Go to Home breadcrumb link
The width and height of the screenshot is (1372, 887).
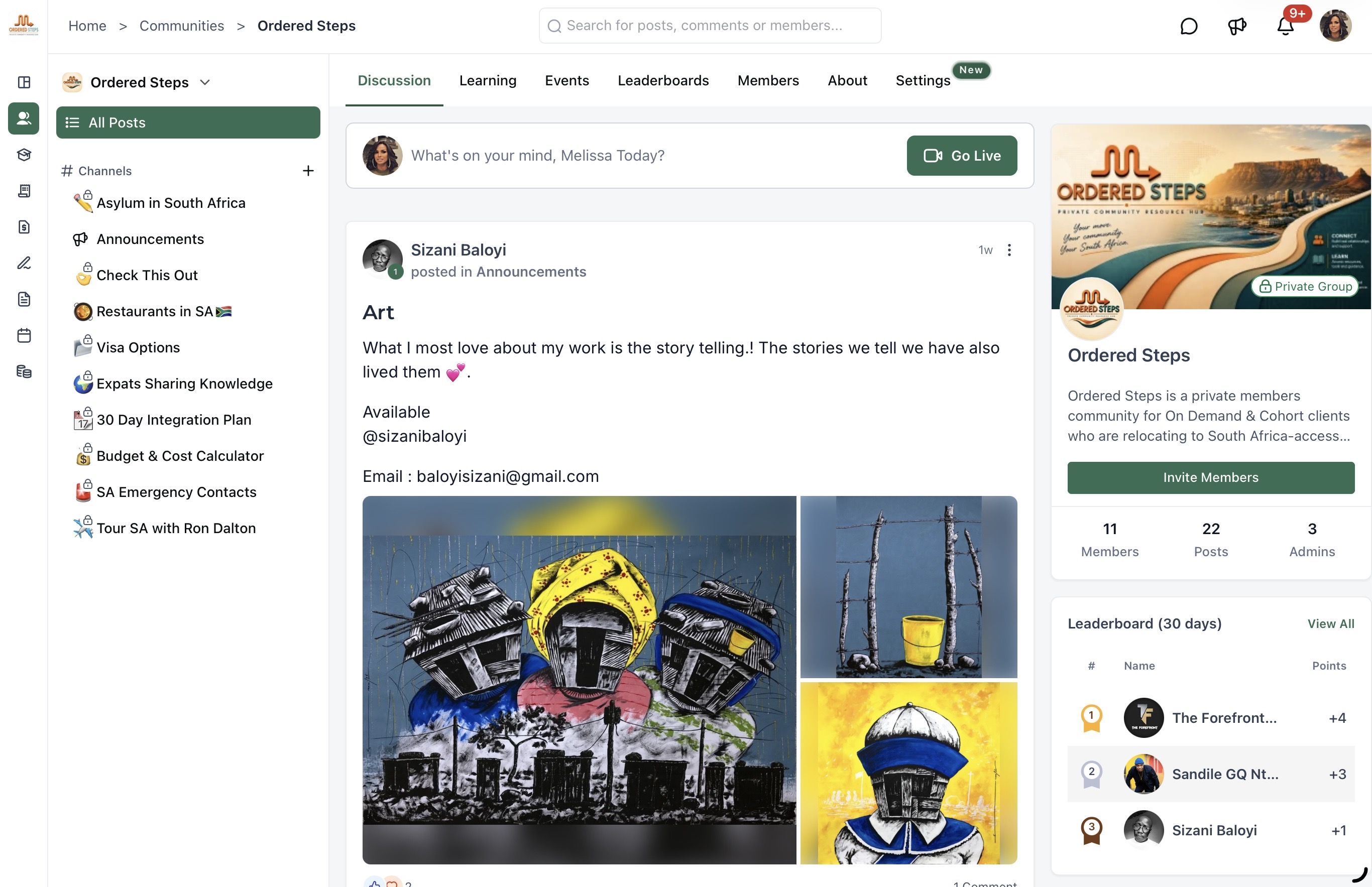87,26
